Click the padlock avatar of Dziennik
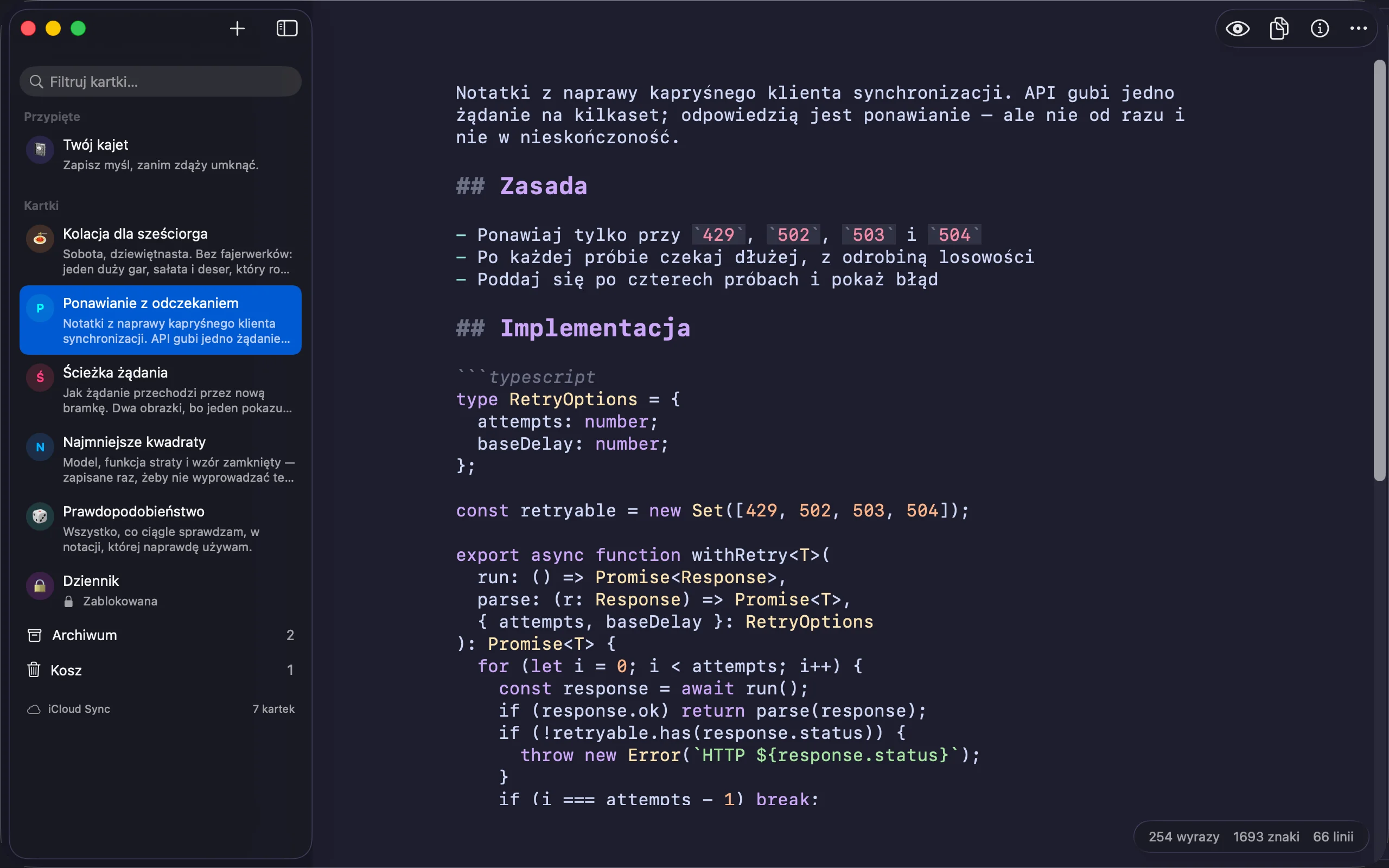 [40, 586]
